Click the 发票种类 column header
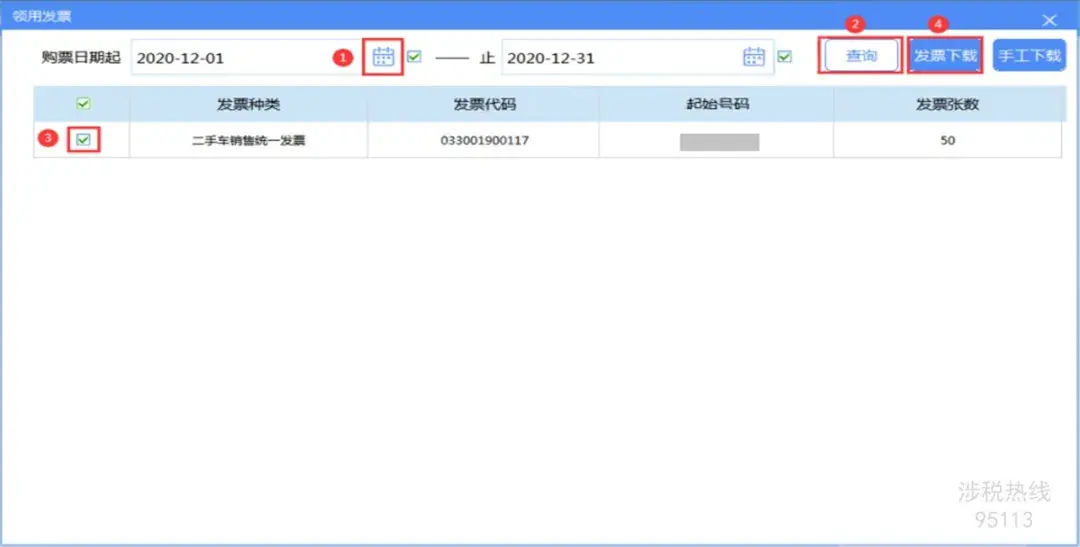 (248, 105)
